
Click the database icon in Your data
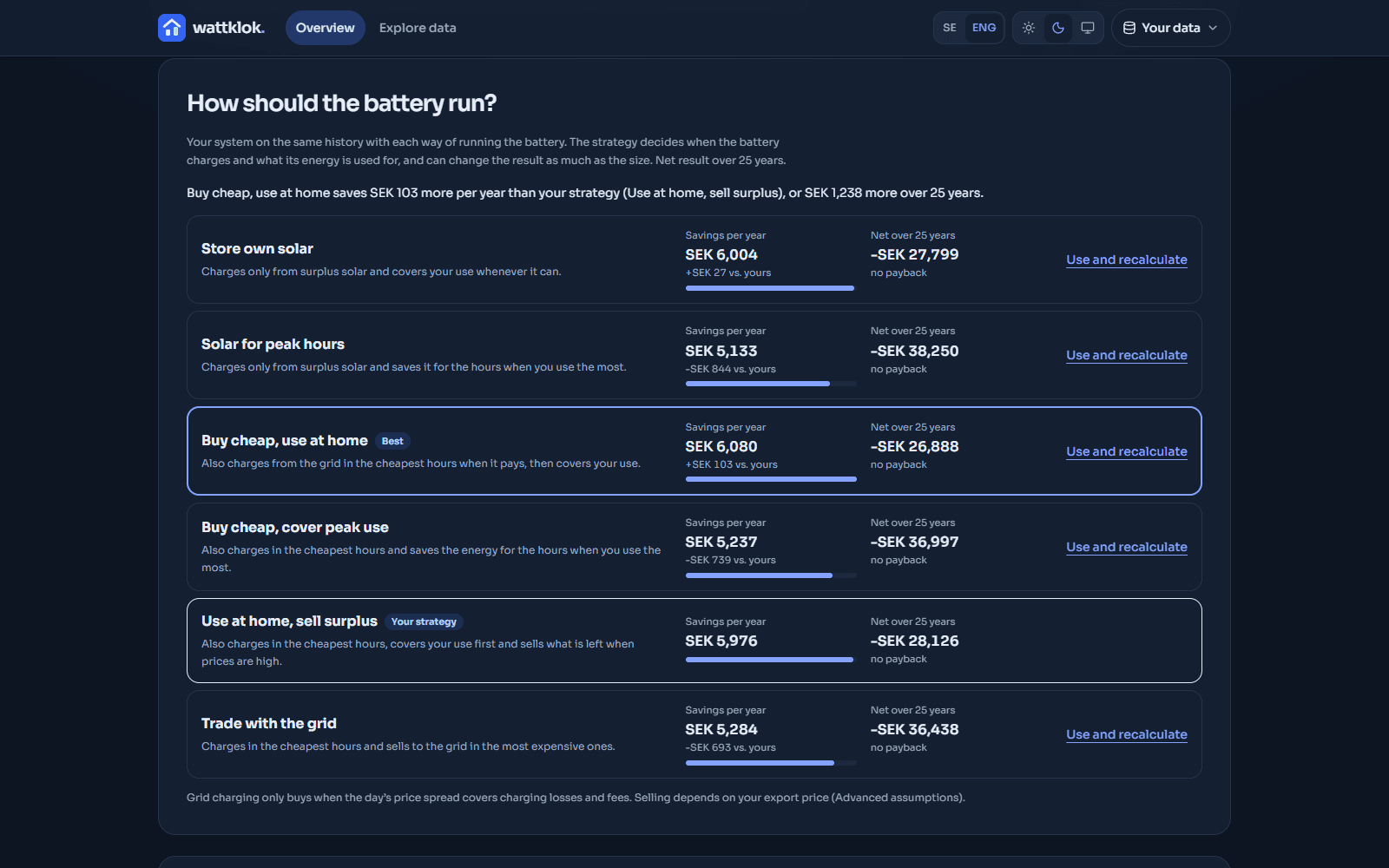click(x=1129, y=28)
